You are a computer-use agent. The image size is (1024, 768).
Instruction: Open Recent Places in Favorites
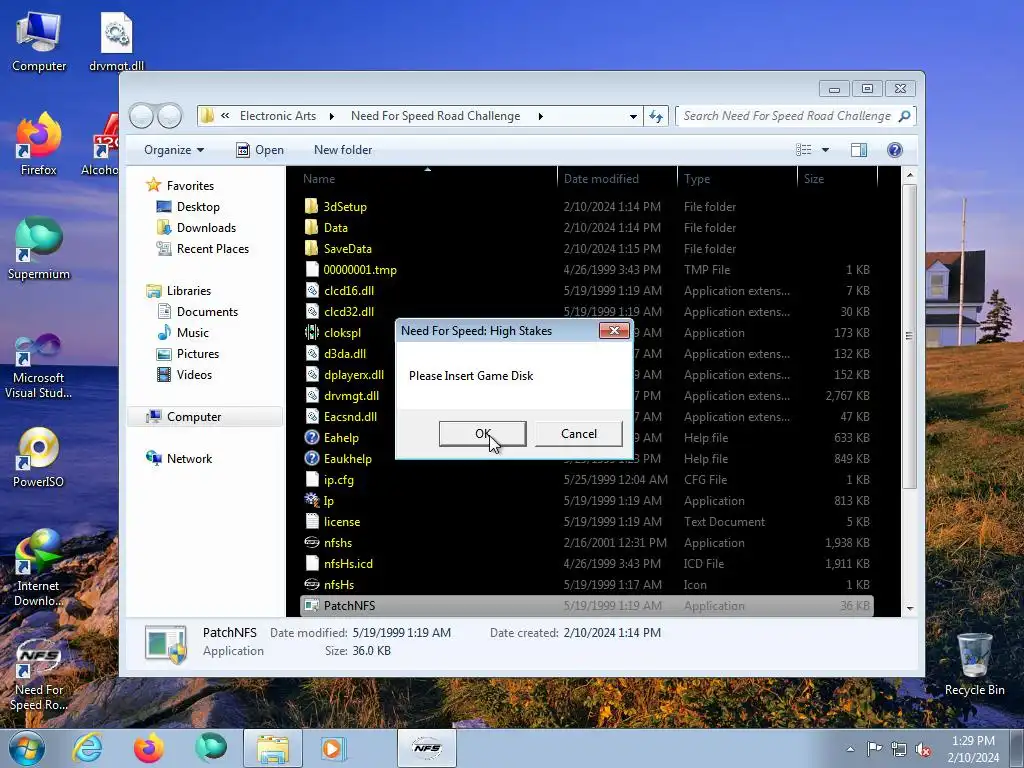point(212,249)
